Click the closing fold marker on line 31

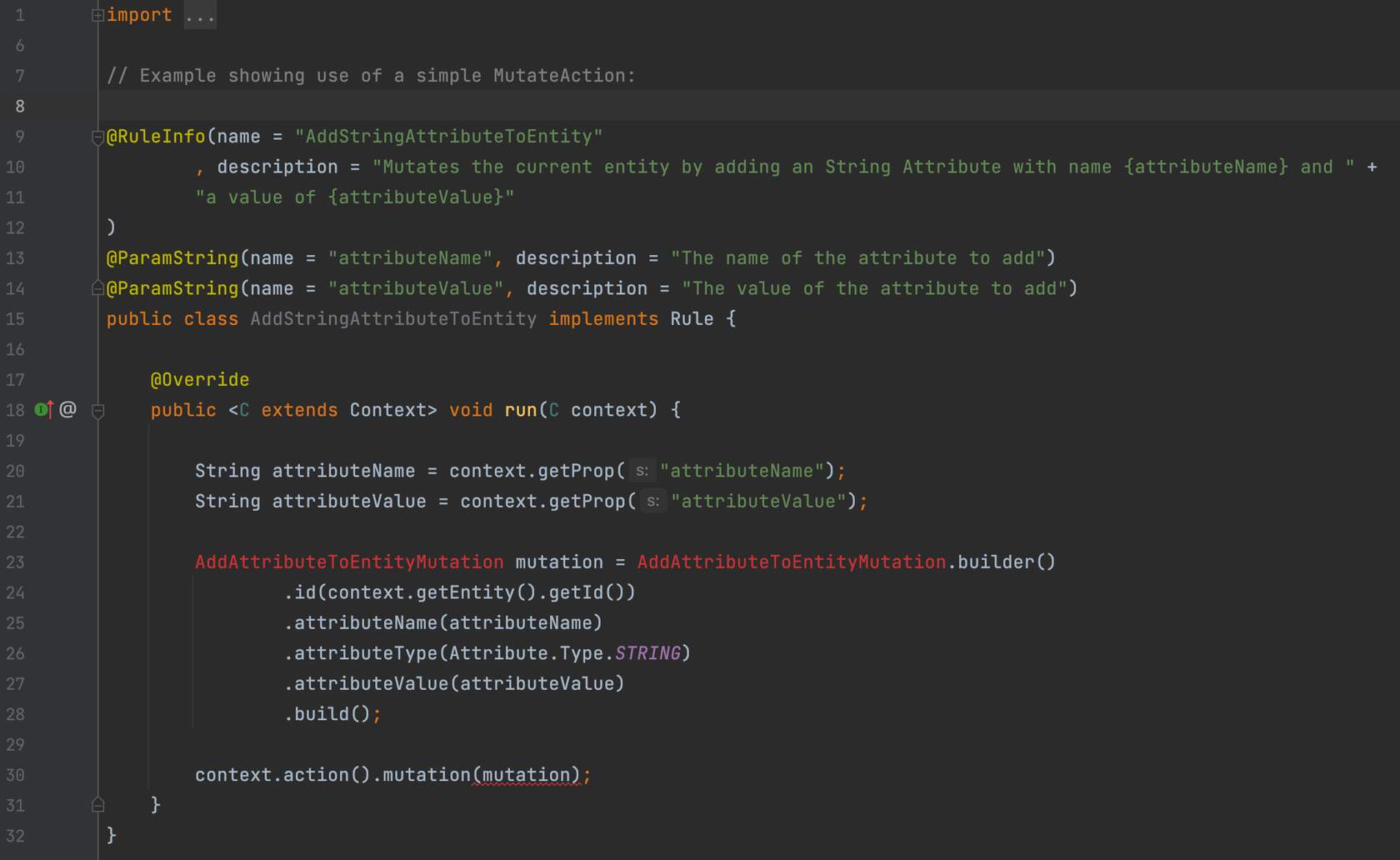click(x=97, y=805)
